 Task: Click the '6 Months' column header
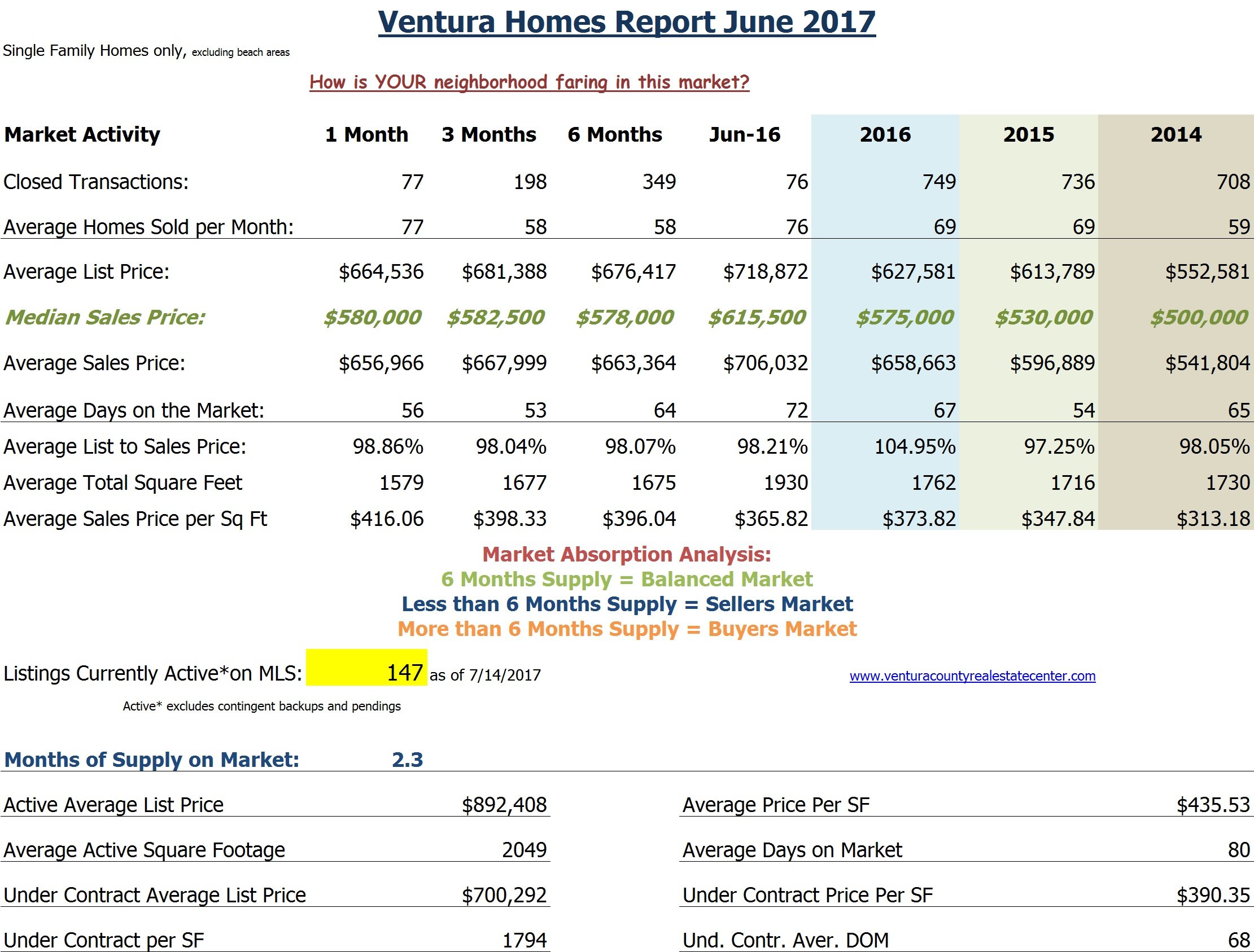[615, 134]
